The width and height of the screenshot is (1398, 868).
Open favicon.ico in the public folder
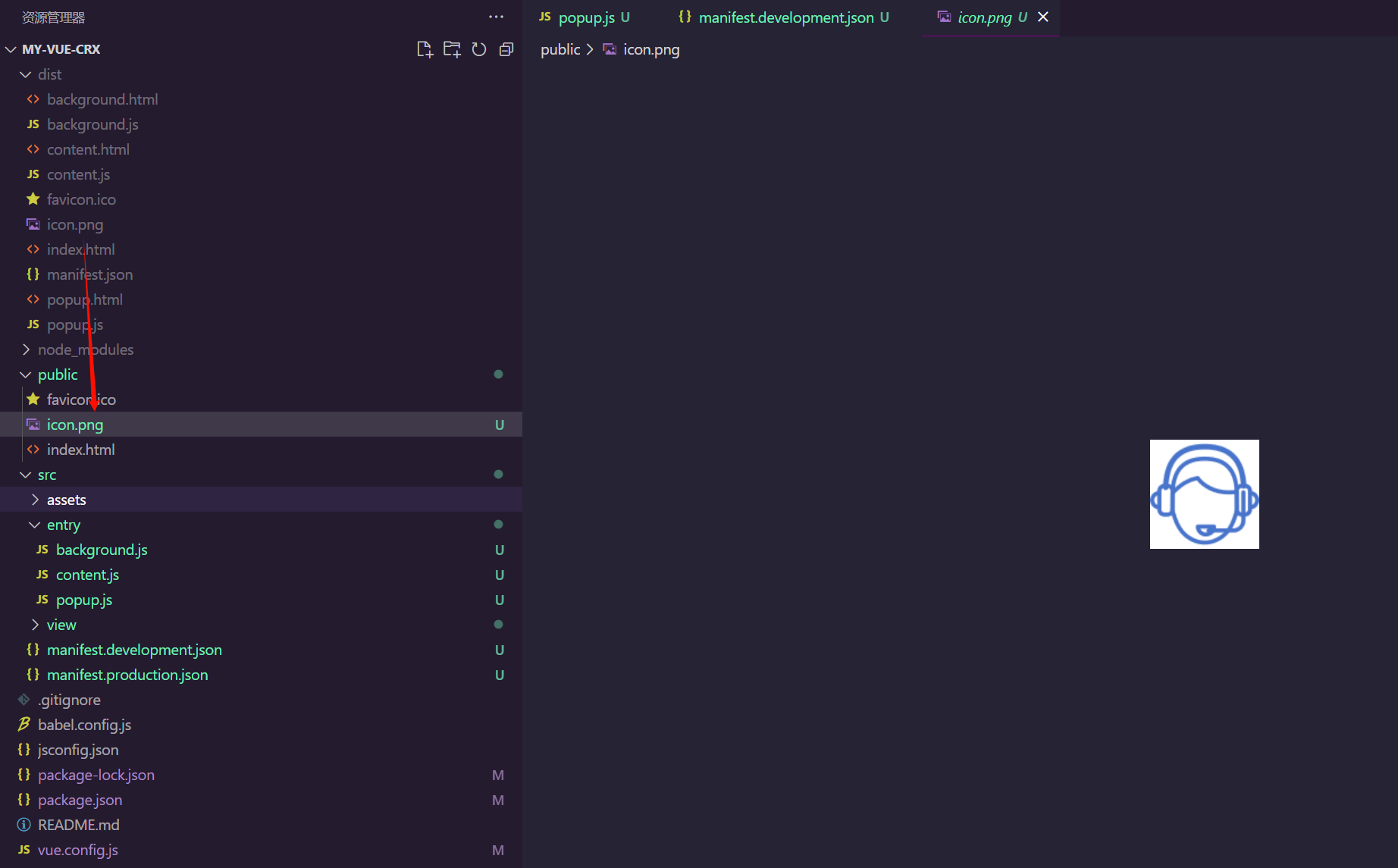click(x=81, y=400)
